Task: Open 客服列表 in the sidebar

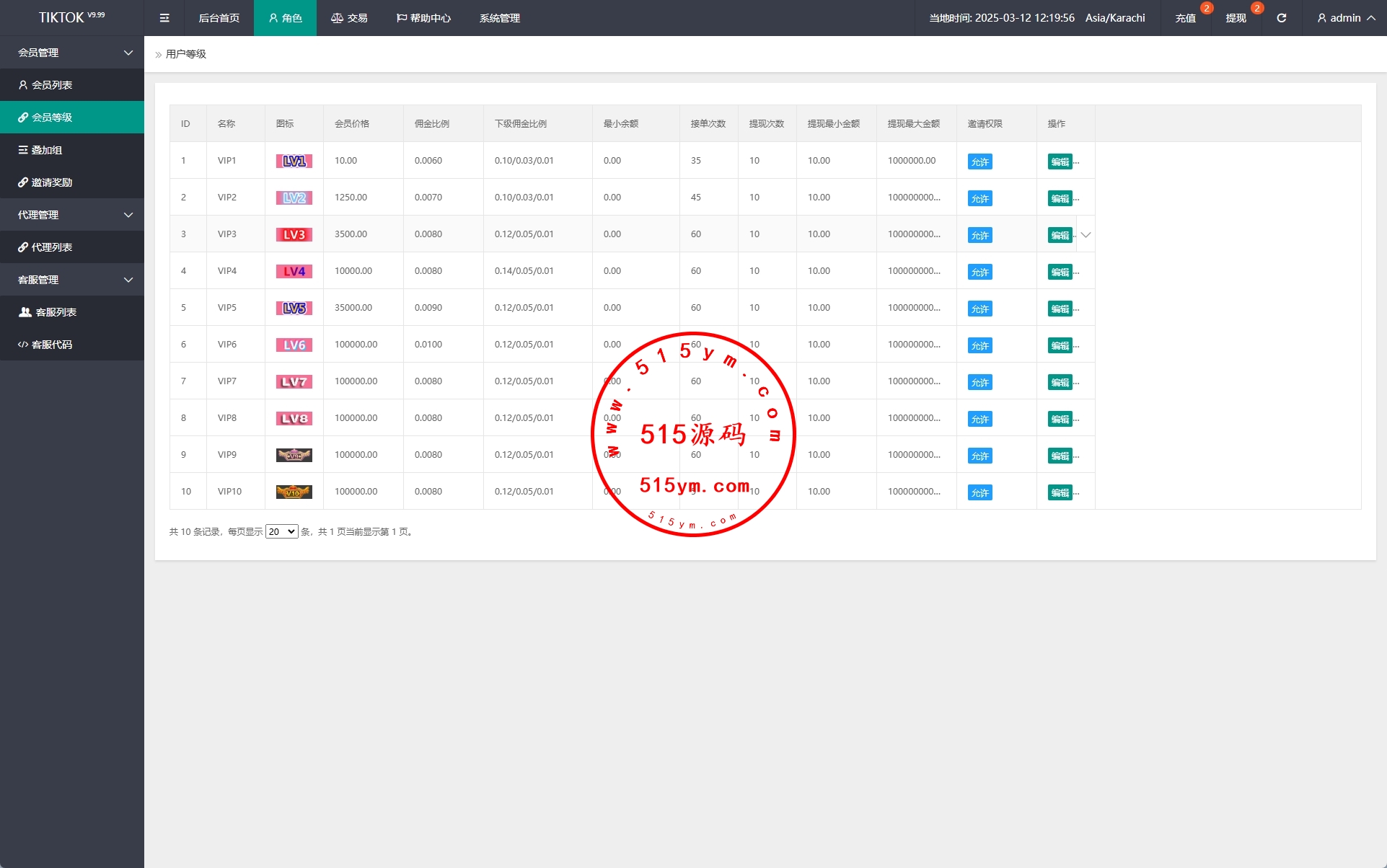Action: click(56, 312)
